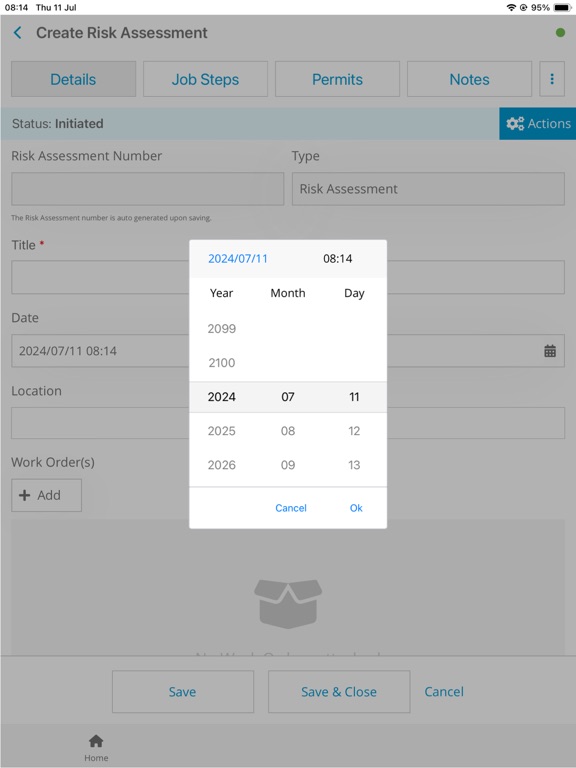The width and height of the screenshot is (576, 768).
Task: Add a work order with Add button
Action: [x=47, y=495]
